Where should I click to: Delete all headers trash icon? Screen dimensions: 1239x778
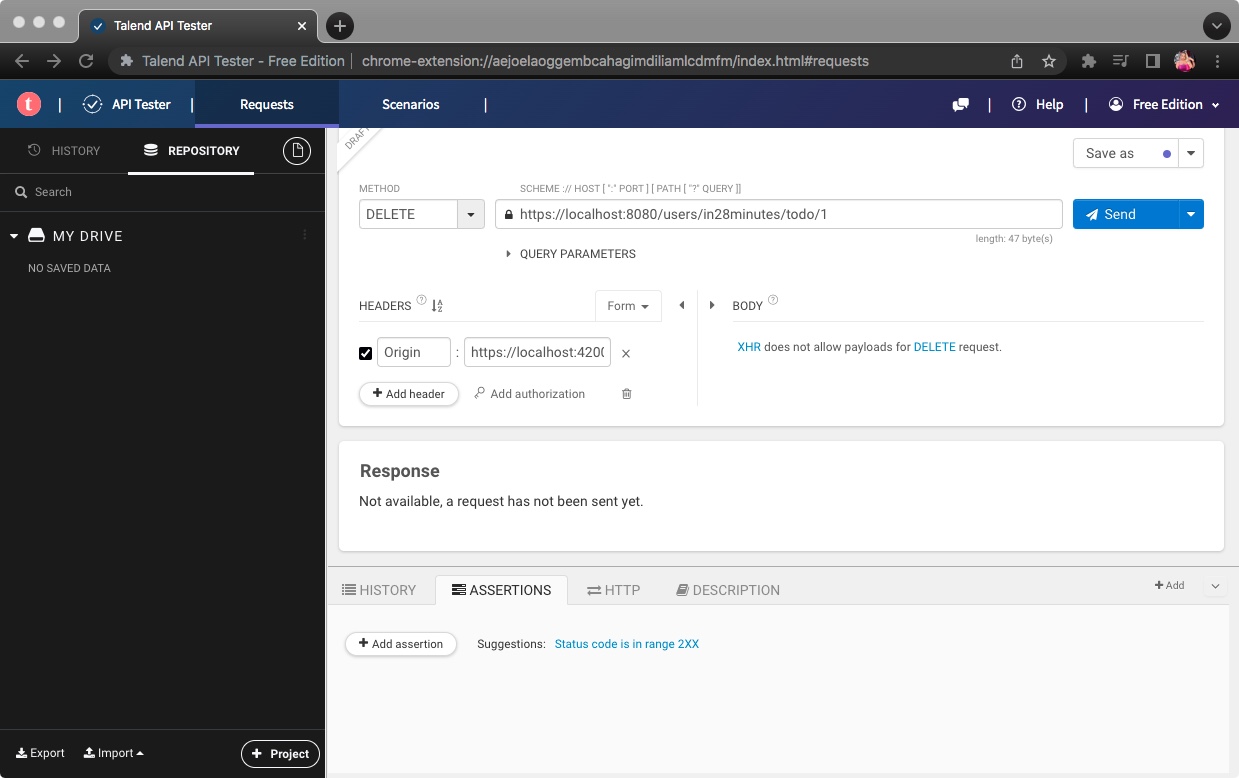tap(627, 394)
